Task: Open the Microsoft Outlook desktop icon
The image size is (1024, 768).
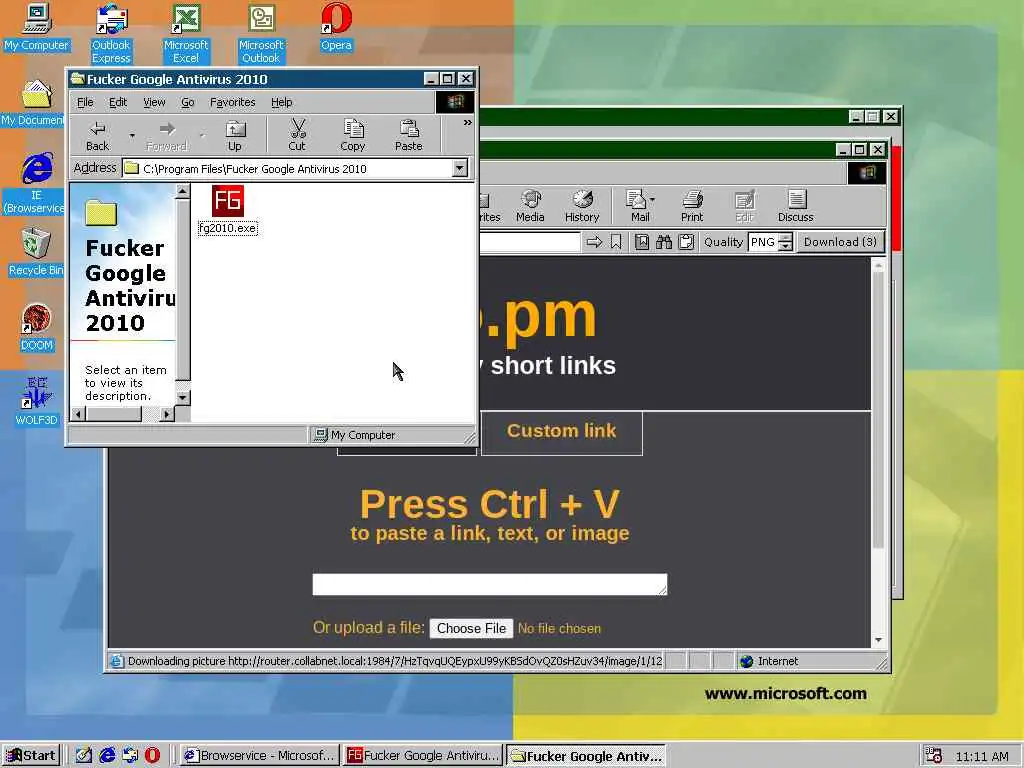Action: click(x=261, y=33)
